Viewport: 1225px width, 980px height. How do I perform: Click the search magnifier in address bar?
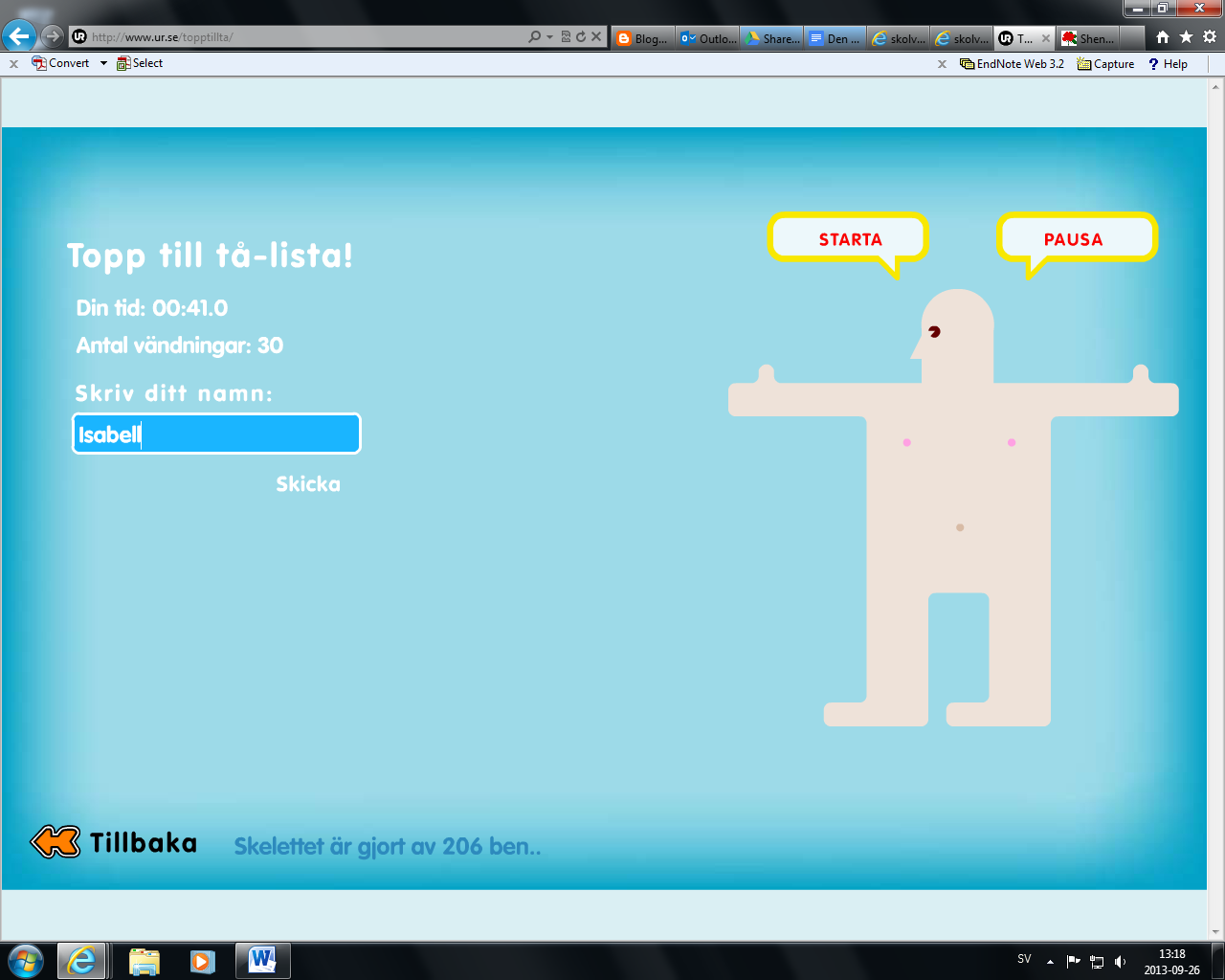(534, 36)
